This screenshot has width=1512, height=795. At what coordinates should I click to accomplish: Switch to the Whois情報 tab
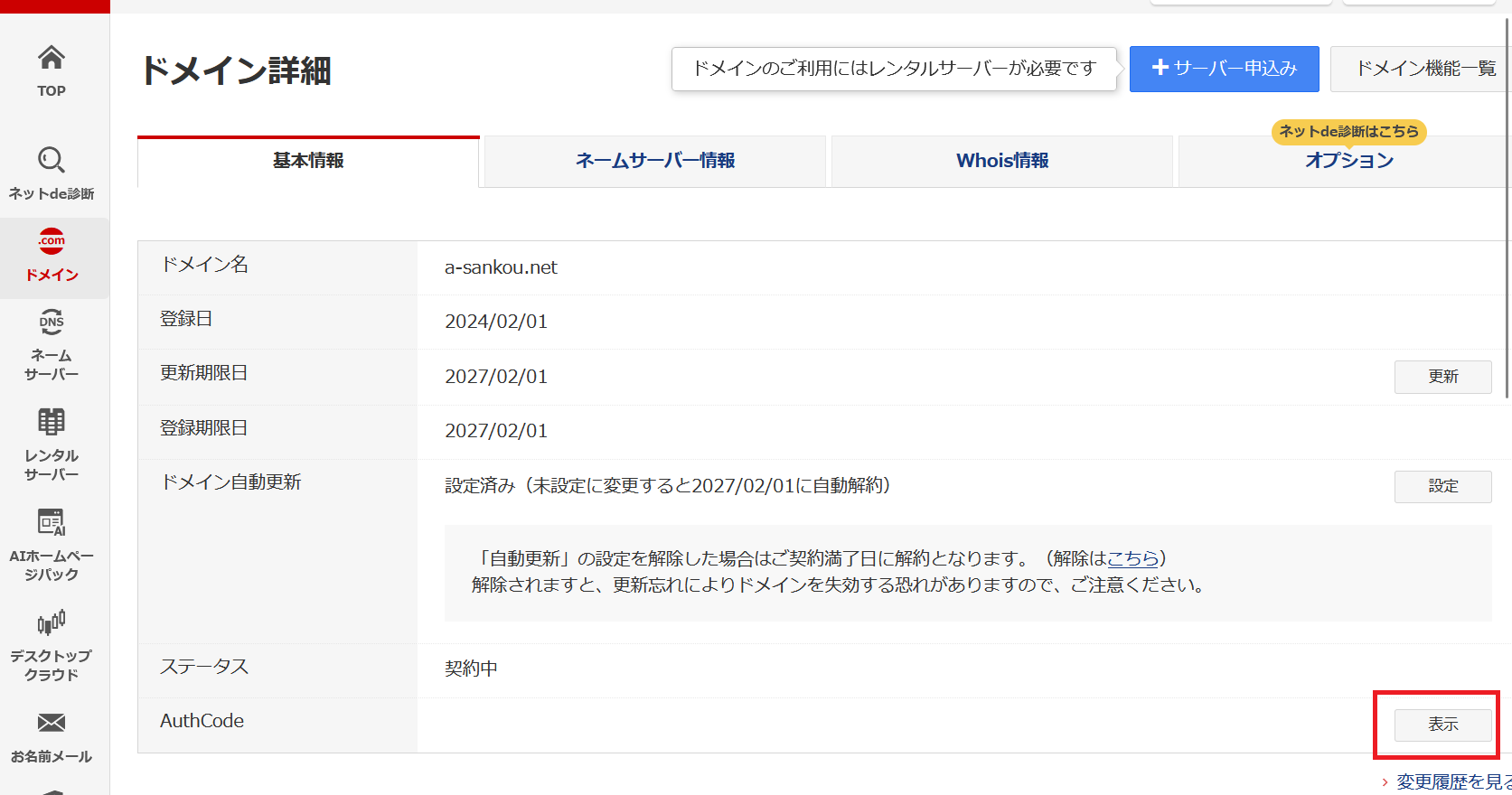1002,161
